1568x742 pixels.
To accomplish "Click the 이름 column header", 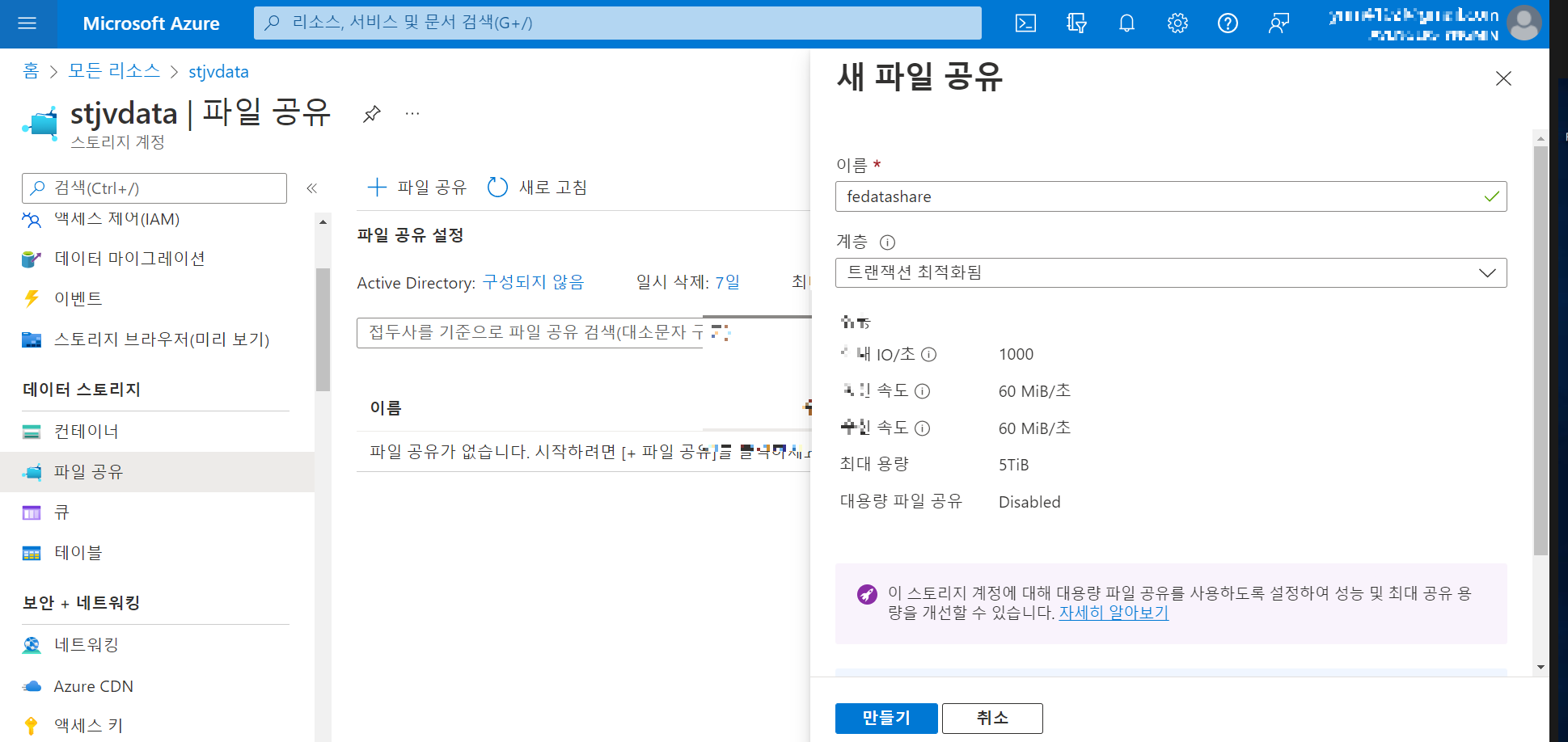I will point(386,408).
